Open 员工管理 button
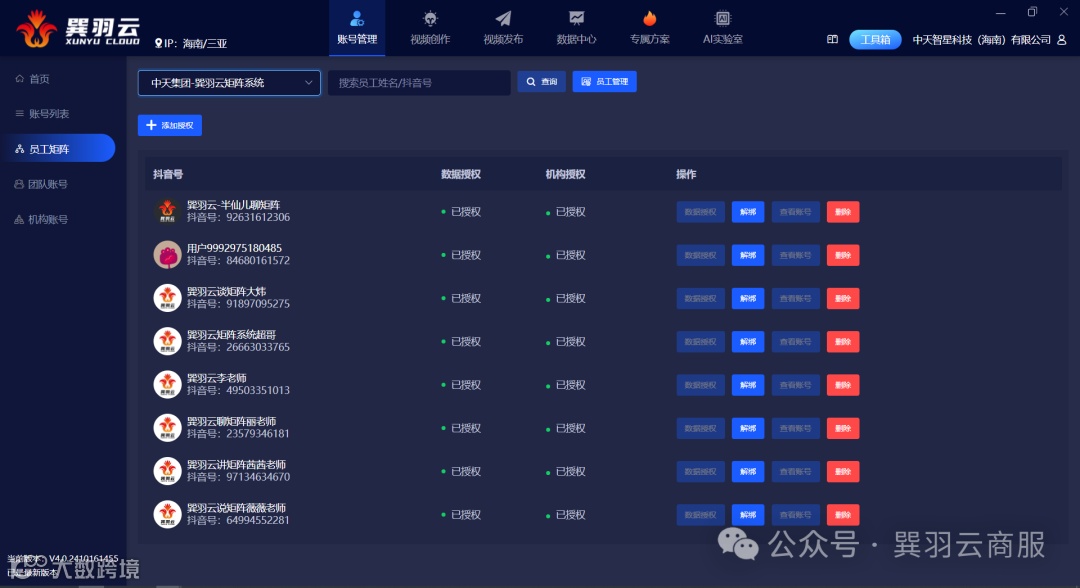Image resolution: width=1080 pixels, height=588 pixels. [604, 81]
